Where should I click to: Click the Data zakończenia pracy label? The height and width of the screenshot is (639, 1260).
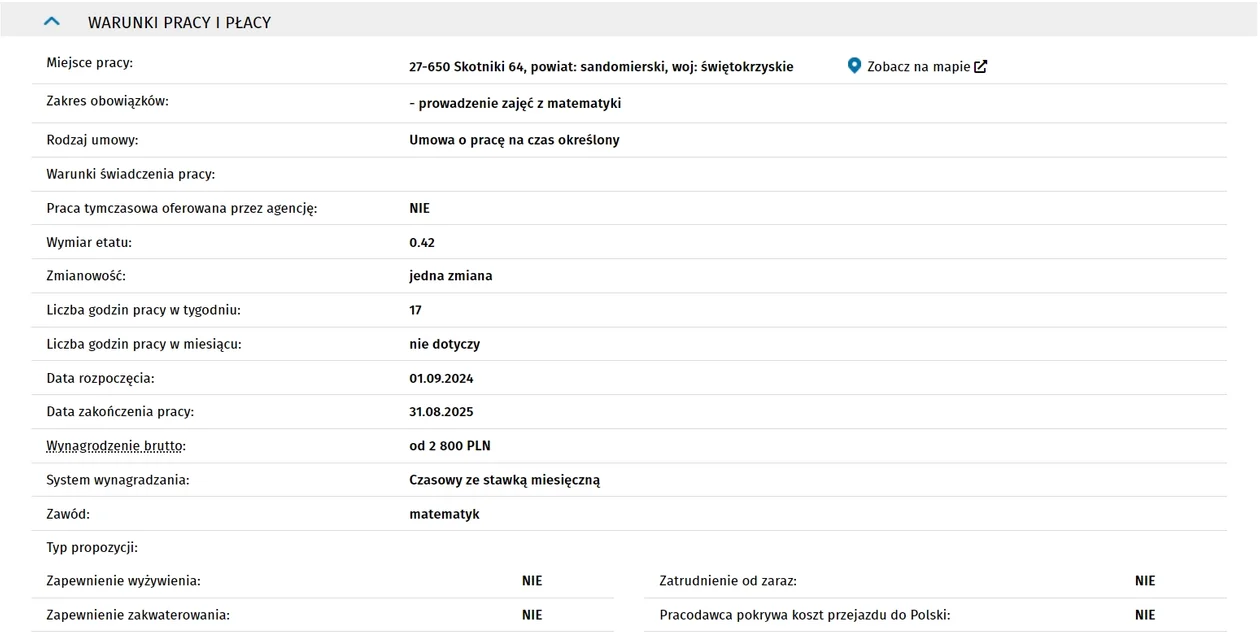(120, 412)
